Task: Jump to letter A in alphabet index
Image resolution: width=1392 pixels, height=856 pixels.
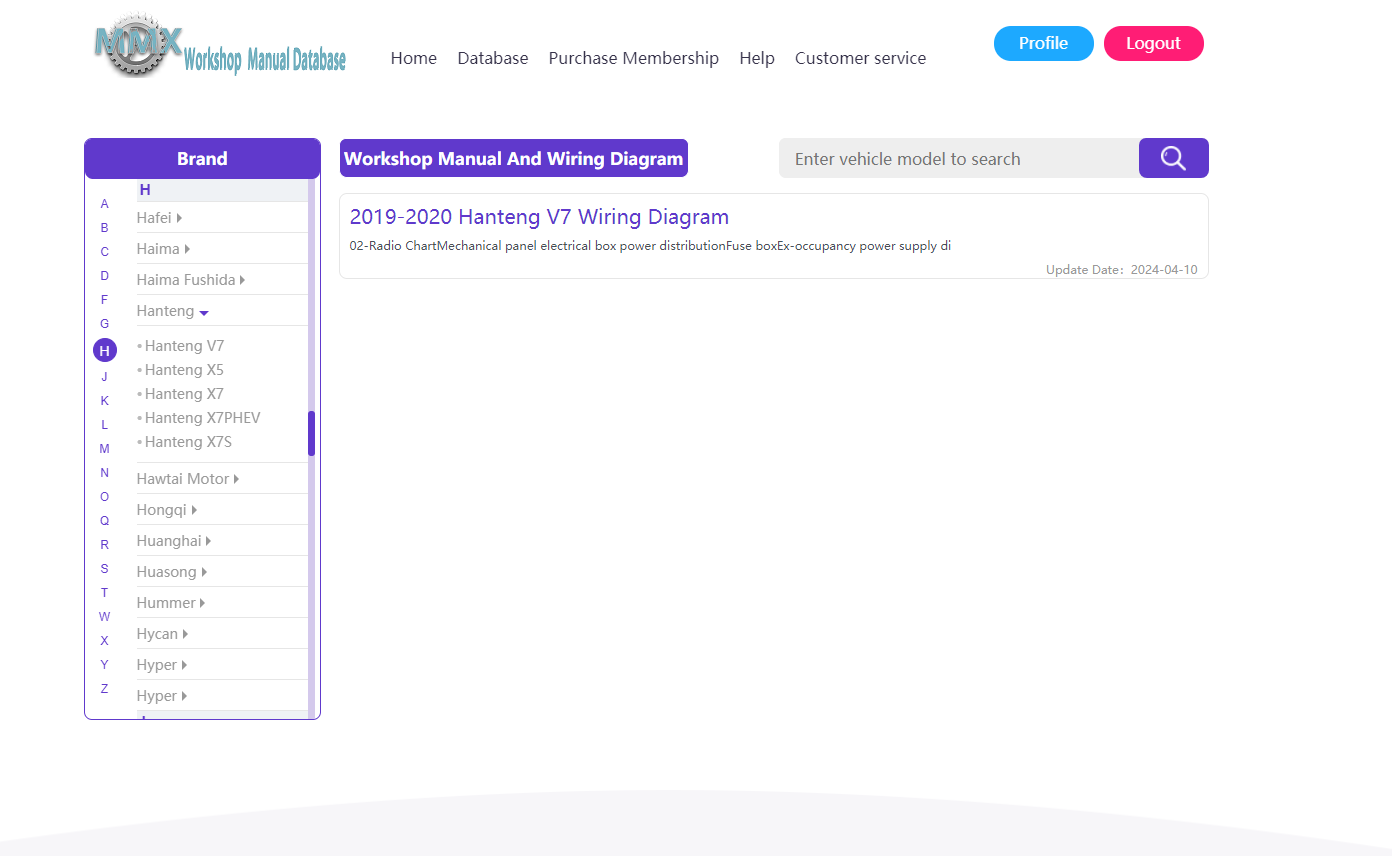Action: [104, 204]
